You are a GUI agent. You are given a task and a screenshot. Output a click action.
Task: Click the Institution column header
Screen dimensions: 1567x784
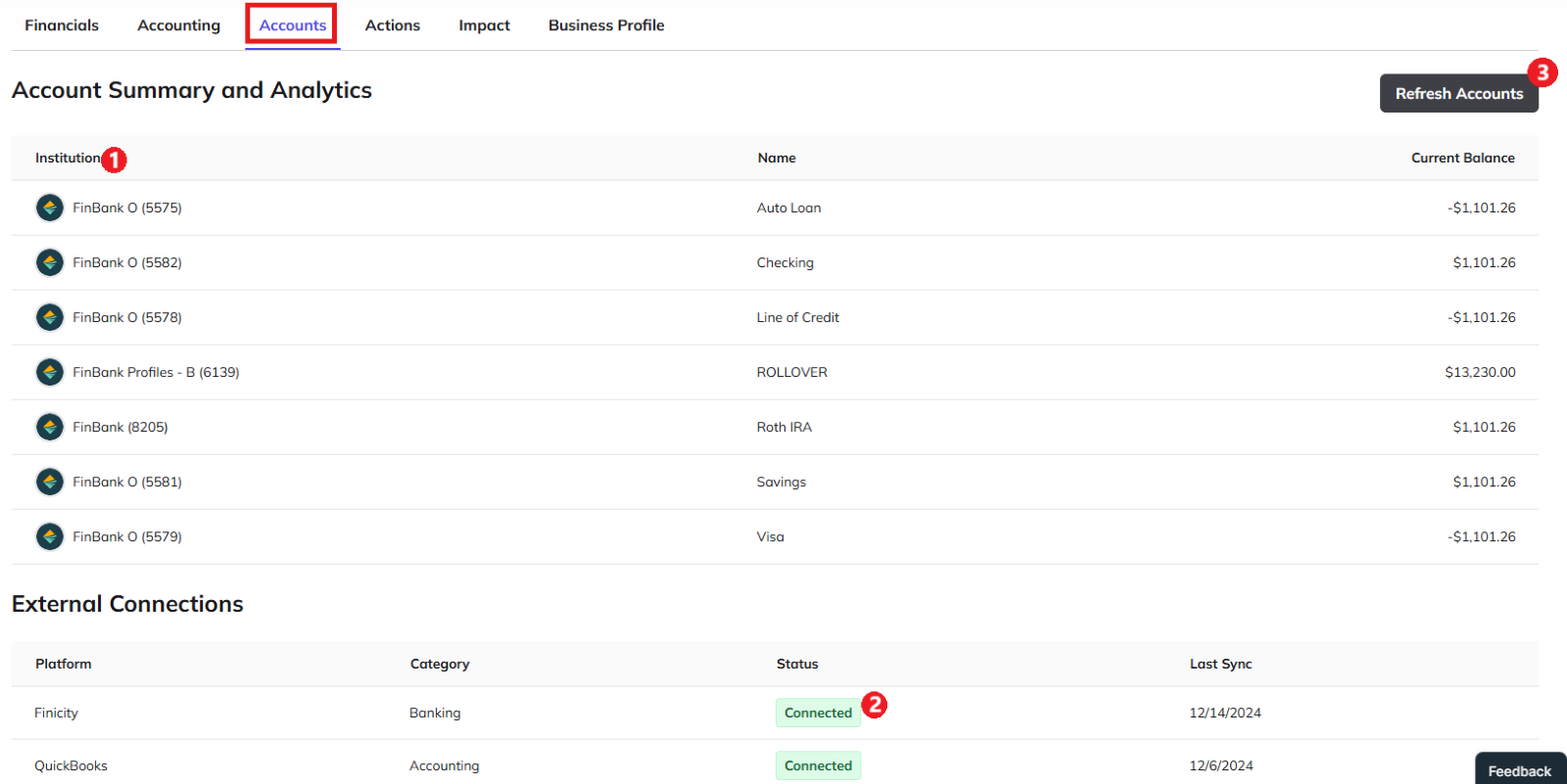point(68,158)
